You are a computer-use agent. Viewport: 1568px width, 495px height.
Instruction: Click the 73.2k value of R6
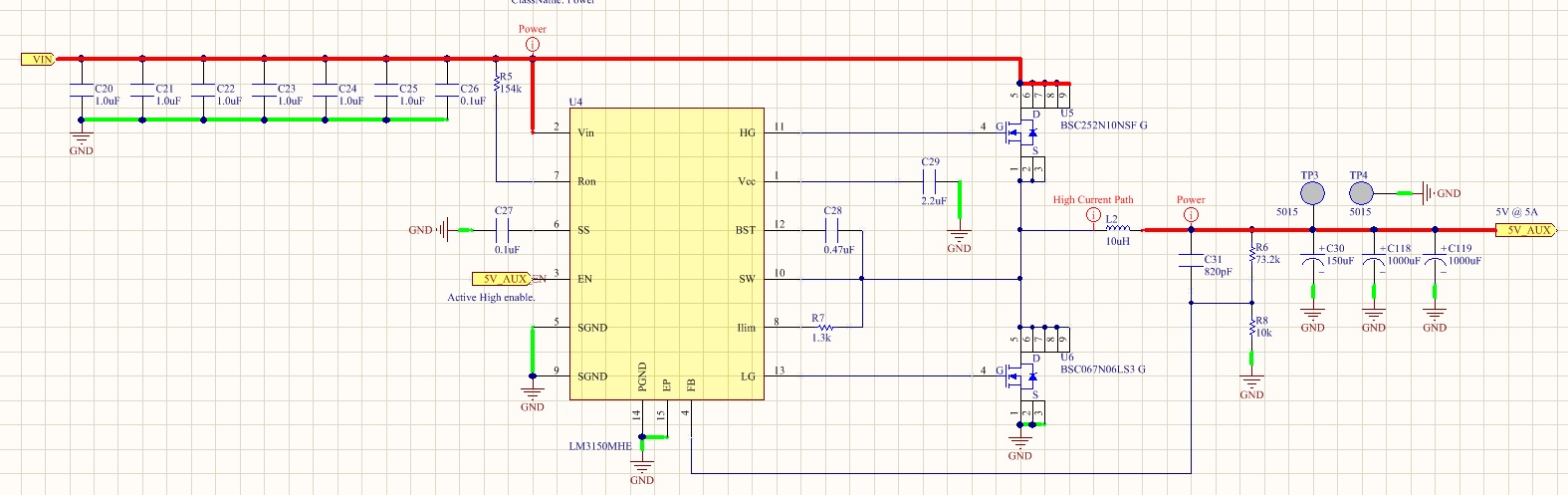(1267, 259)
